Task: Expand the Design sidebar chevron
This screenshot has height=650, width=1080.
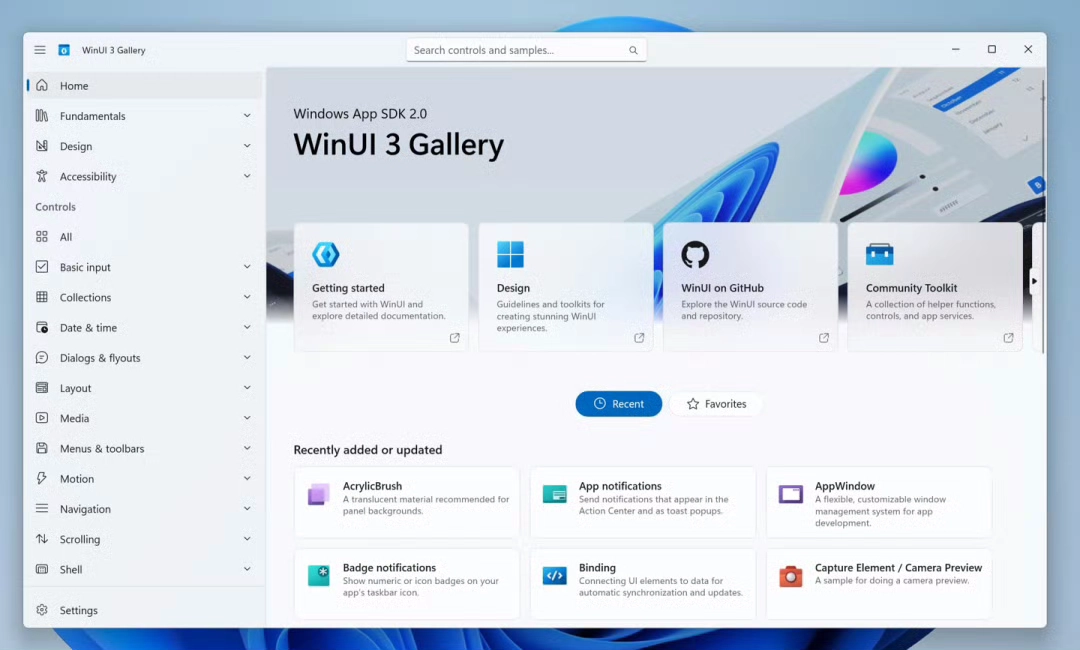Action: click(x=247, y=146)
